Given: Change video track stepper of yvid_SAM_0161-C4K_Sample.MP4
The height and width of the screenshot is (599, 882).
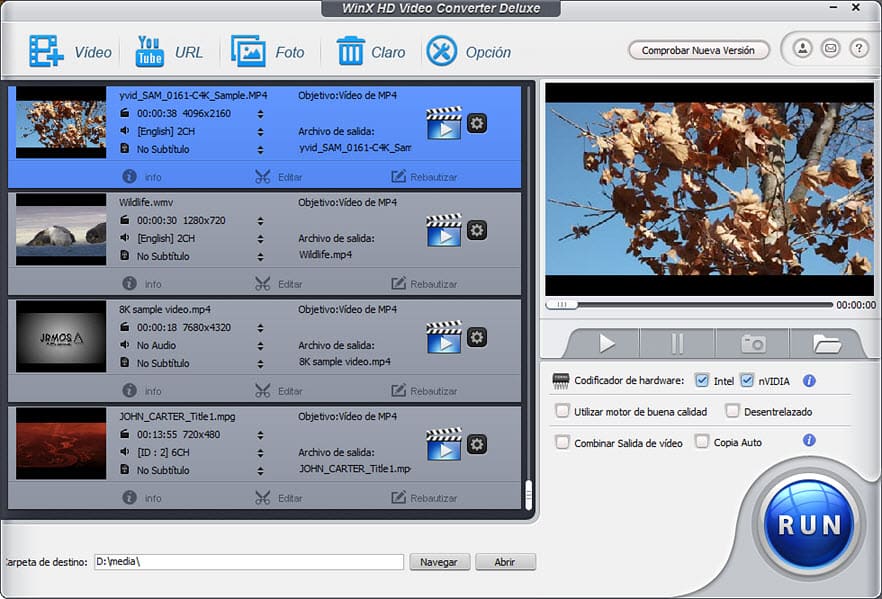Looking at the screenshot, I should click(x=260, y=114).
